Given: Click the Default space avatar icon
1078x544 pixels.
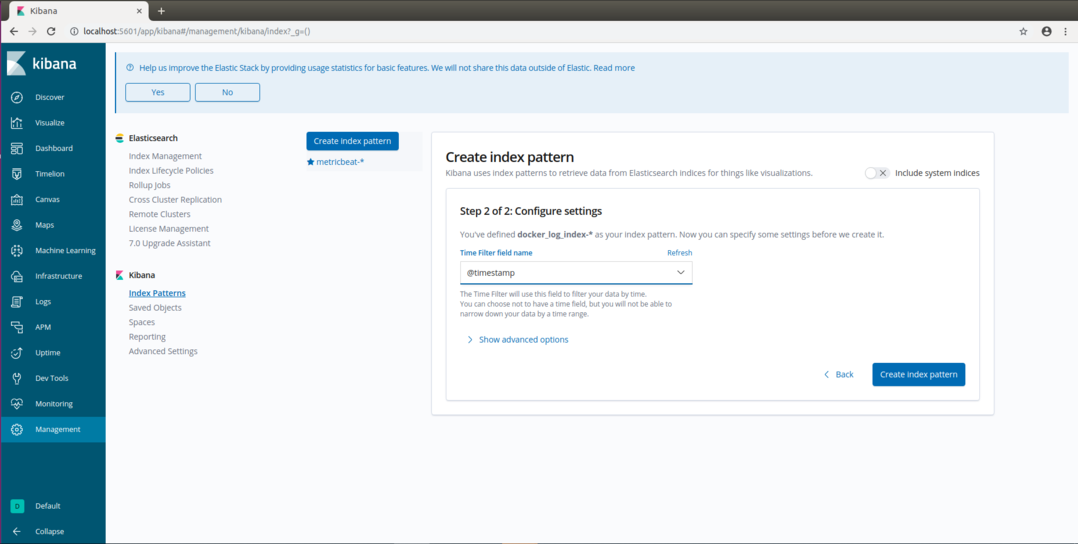Looking at the screenshot, I should pyautogui.click(x=17, y=506).
